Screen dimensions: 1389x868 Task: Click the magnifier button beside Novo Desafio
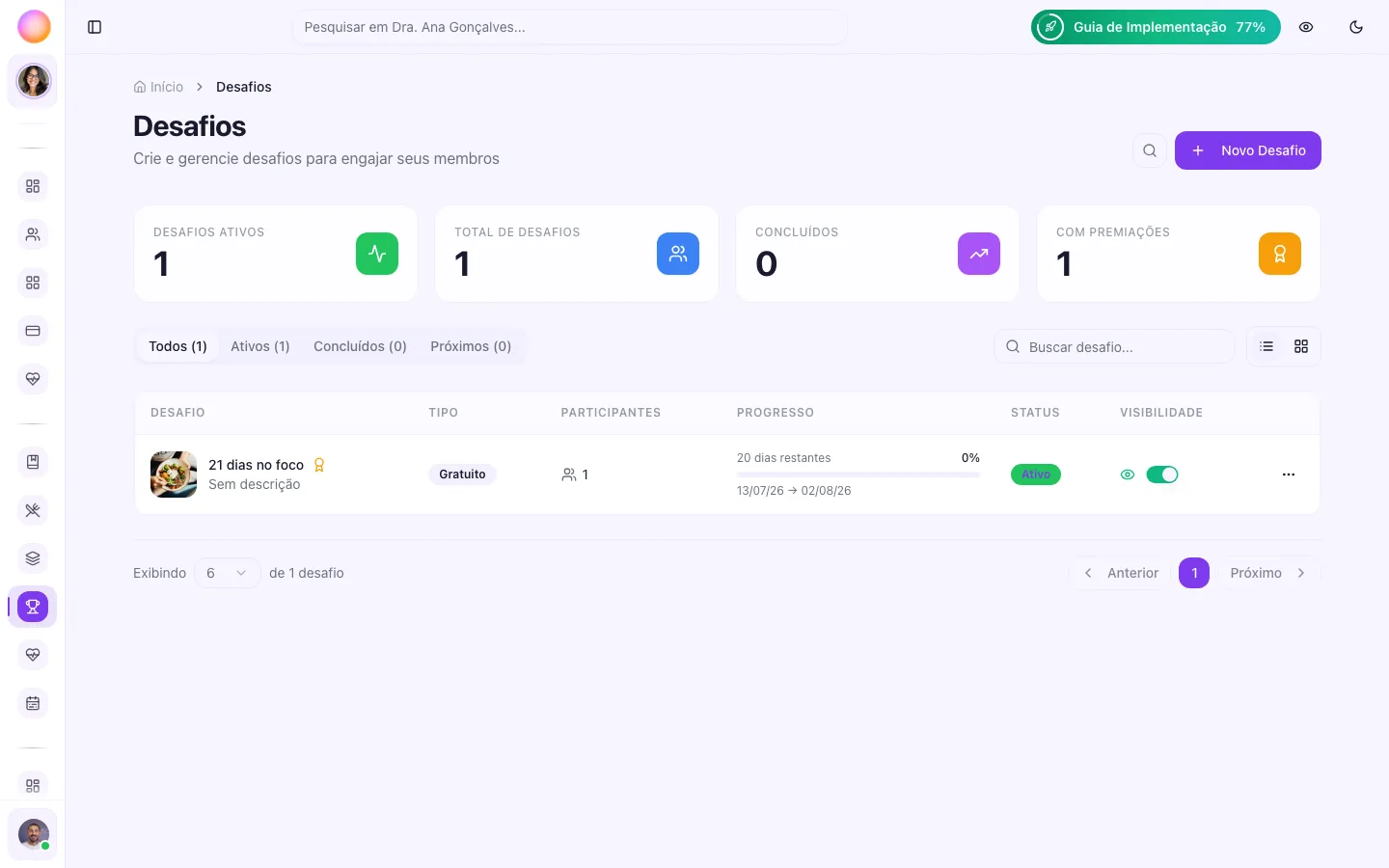point(1150,150)
